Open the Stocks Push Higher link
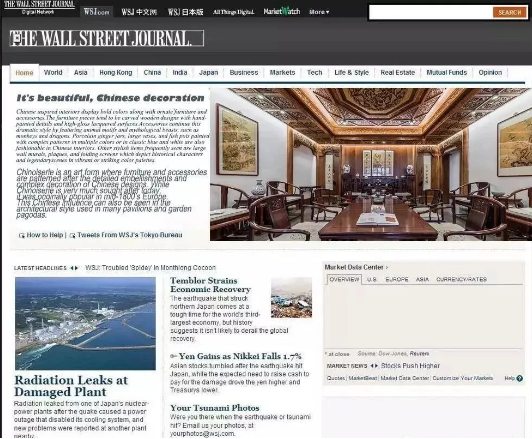This screenshot has height=439, width=532. [410, 365]
